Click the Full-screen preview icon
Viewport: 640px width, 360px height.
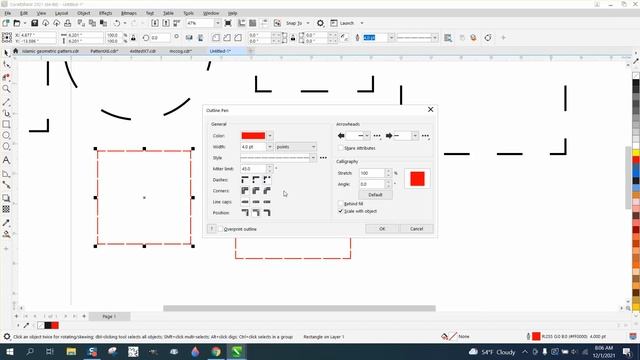[x=228, y=23]
